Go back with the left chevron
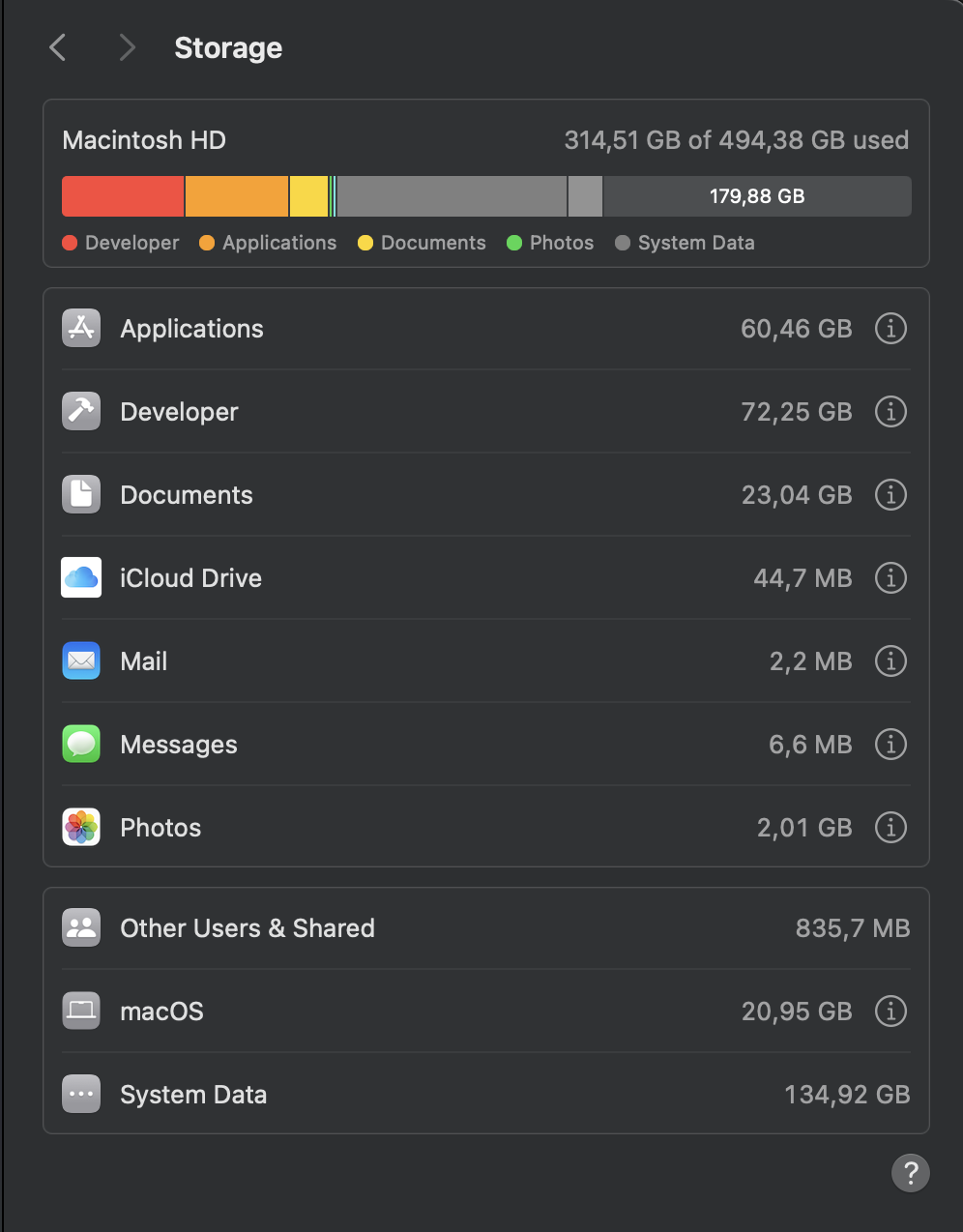This screenshot has height=1232, width=963. [58, 47]
